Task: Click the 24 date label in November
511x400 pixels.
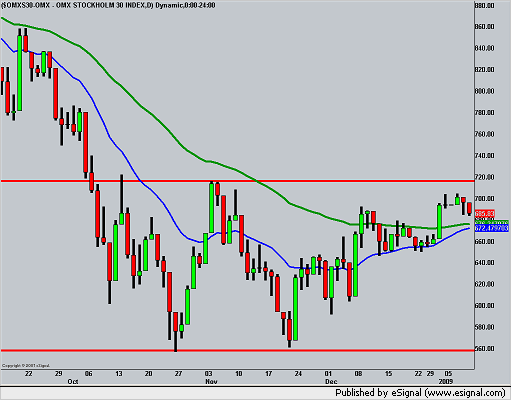Action: pos(298,374)
